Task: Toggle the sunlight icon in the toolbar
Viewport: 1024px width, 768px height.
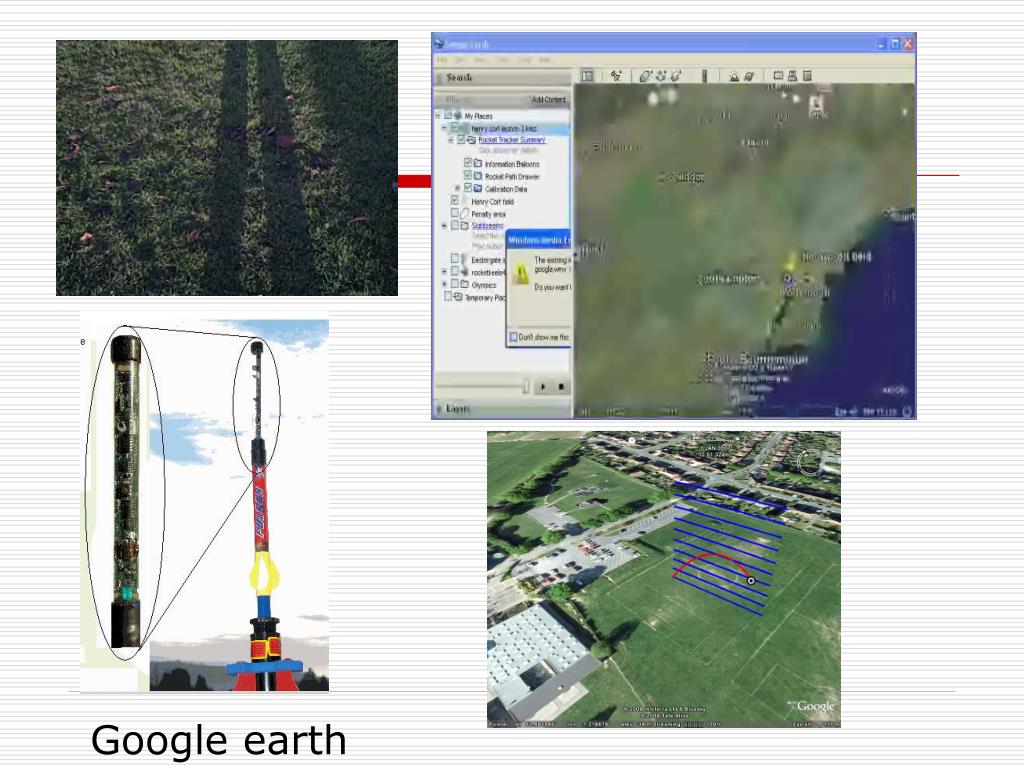Action: (734, 76)
